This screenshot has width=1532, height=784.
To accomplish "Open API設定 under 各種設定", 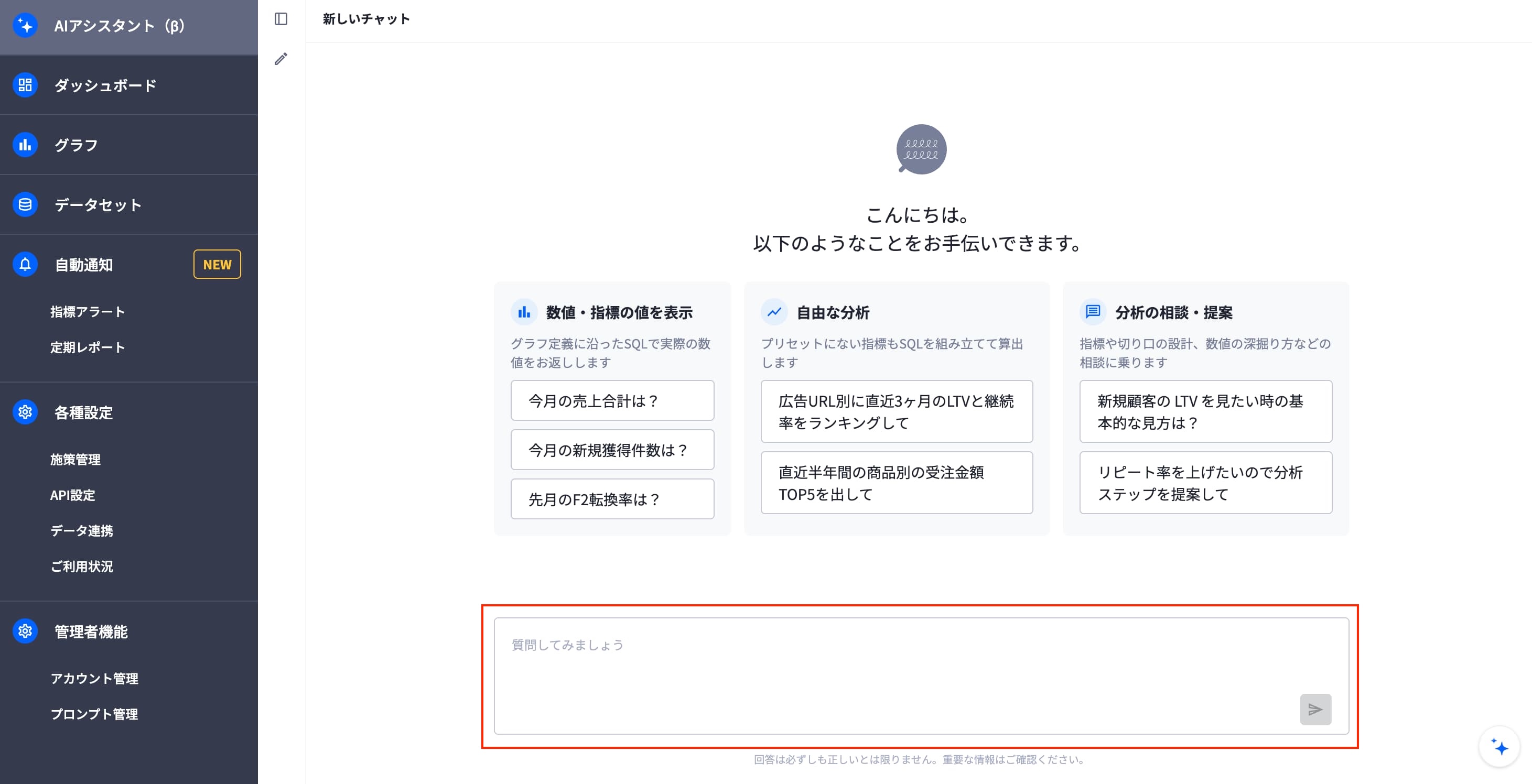I will point(72,495).
